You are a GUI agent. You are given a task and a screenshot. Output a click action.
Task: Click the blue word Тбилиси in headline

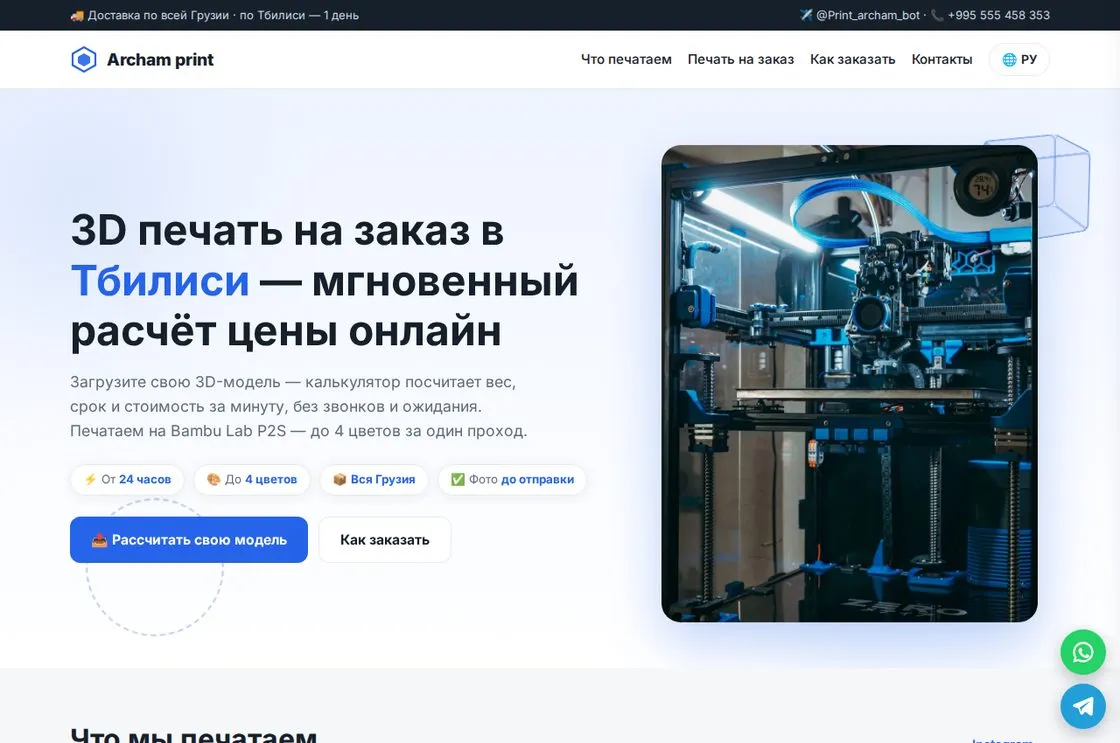(160, 281)
